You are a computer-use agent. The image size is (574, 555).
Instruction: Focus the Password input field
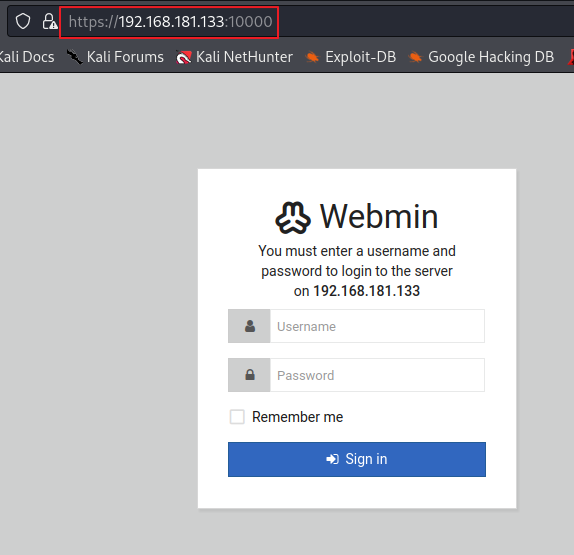pyautogui.click(x=377, y=375)
